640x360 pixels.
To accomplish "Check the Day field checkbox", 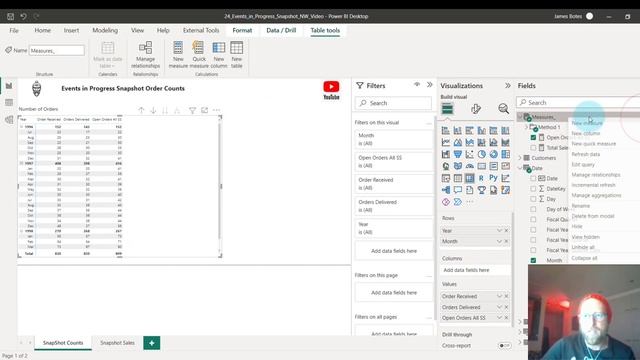I will tap(533, 199).
